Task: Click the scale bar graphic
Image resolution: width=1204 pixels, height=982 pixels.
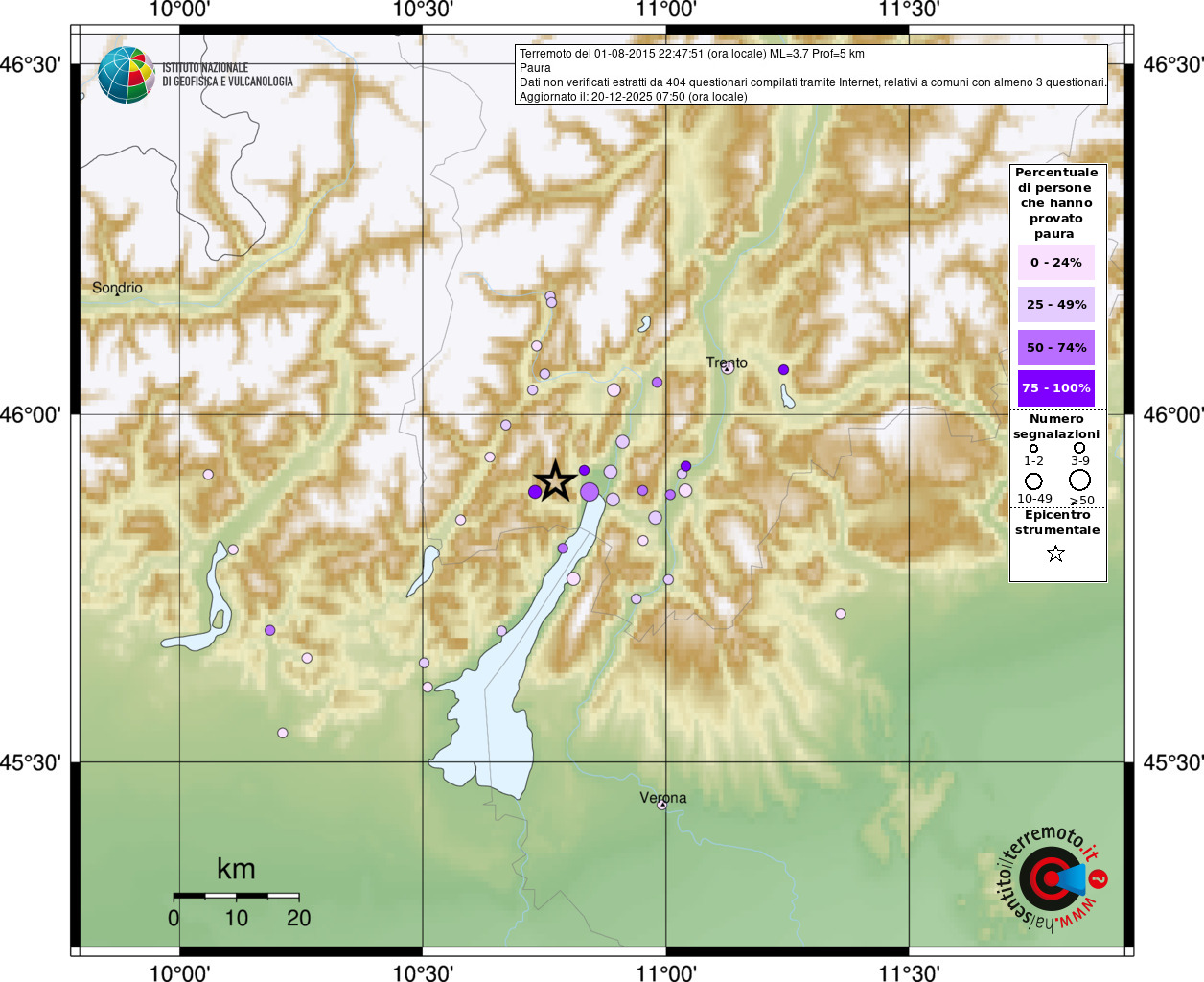Action: pos(236,896)
